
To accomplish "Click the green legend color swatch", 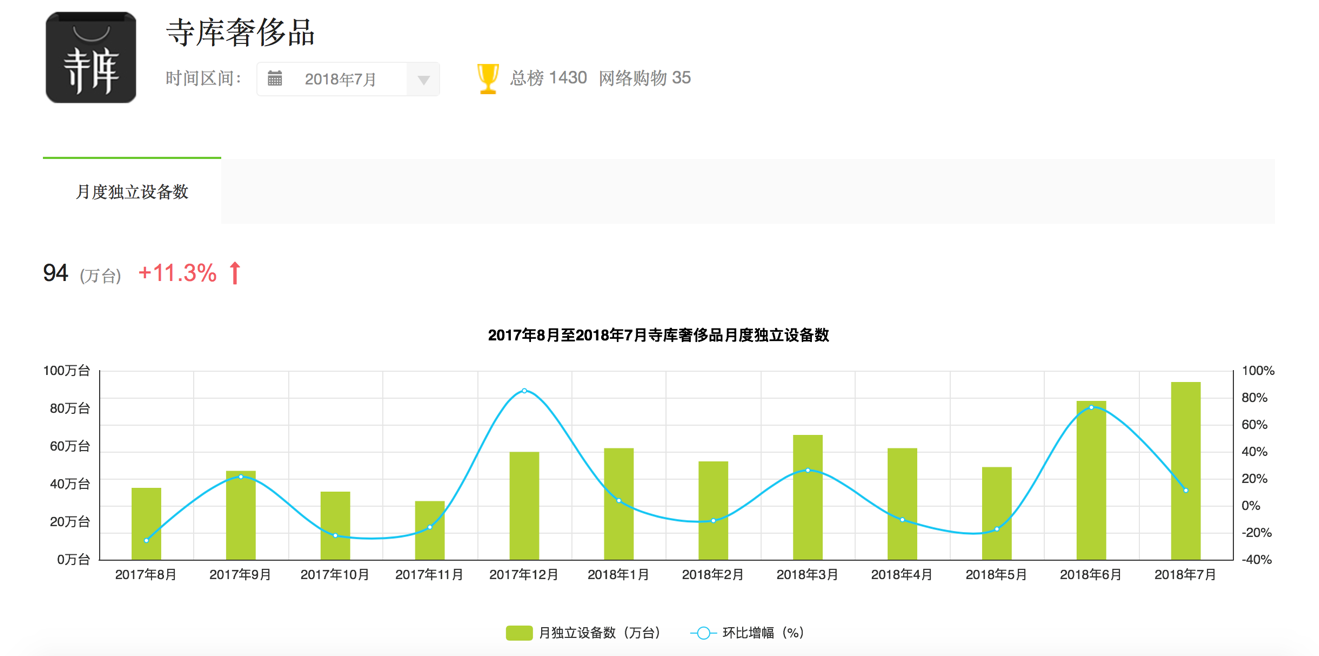I will tap(519, 633).
